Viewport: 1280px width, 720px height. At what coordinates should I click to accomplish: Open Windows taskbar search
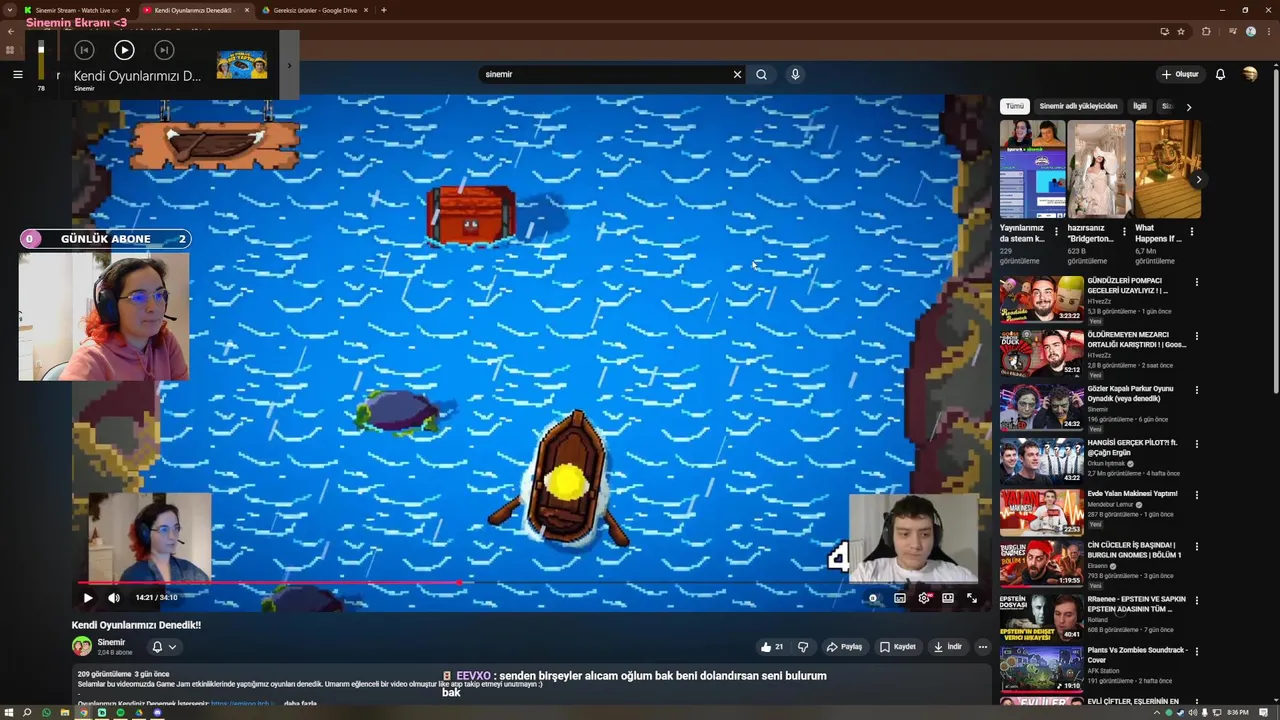tap(27, 712)
